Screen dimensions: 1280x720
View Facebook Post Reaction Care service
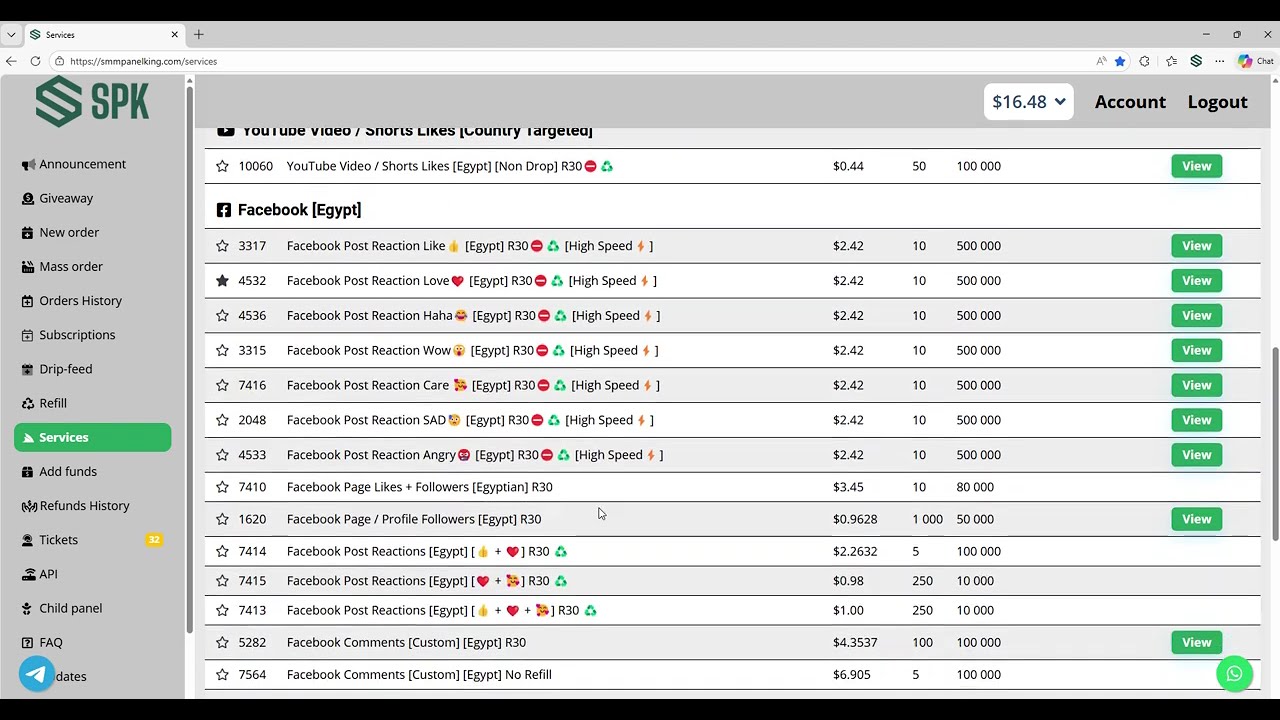pos(1196,385)
